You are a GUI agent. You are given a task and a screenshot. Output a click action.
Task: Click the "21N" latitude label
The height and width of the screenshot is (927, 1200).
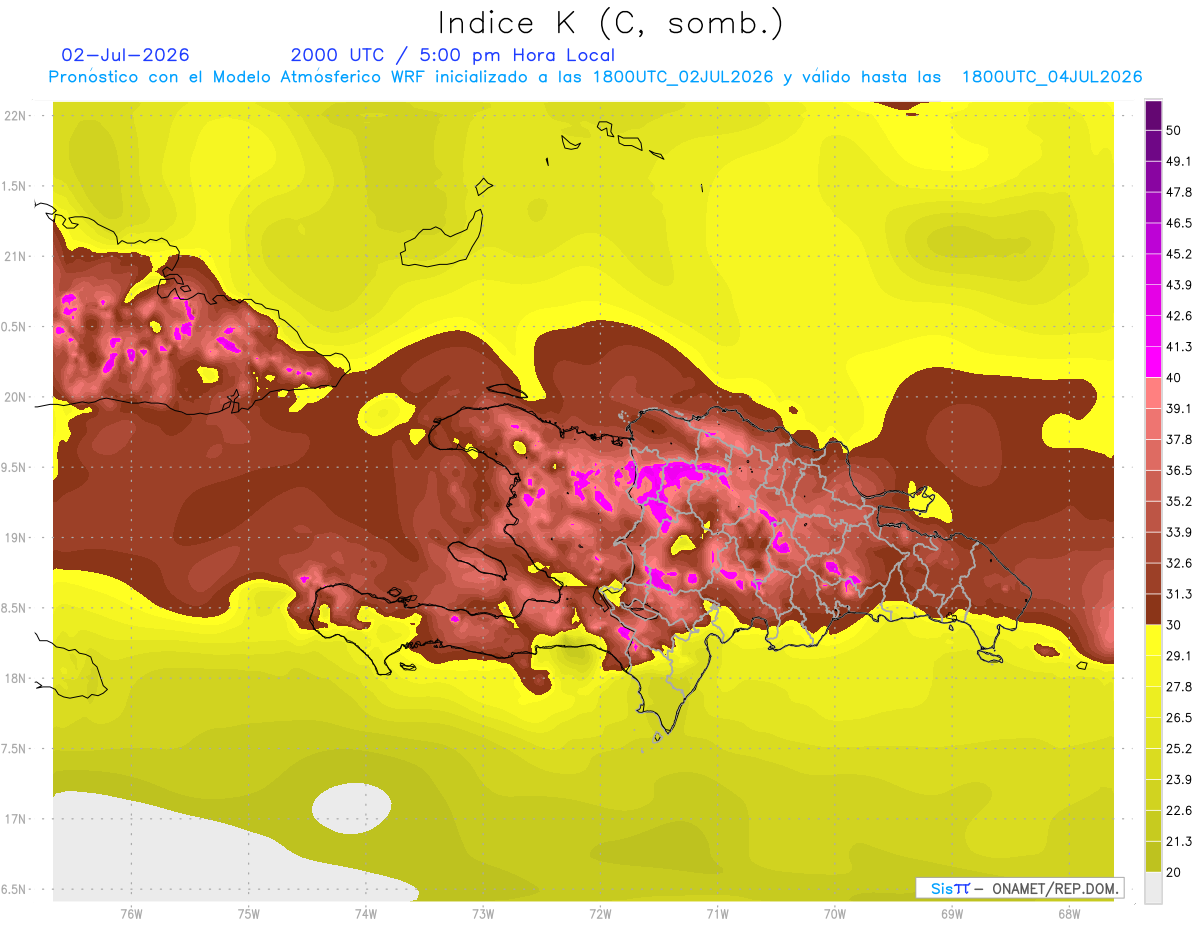click(x=14, y=256)
